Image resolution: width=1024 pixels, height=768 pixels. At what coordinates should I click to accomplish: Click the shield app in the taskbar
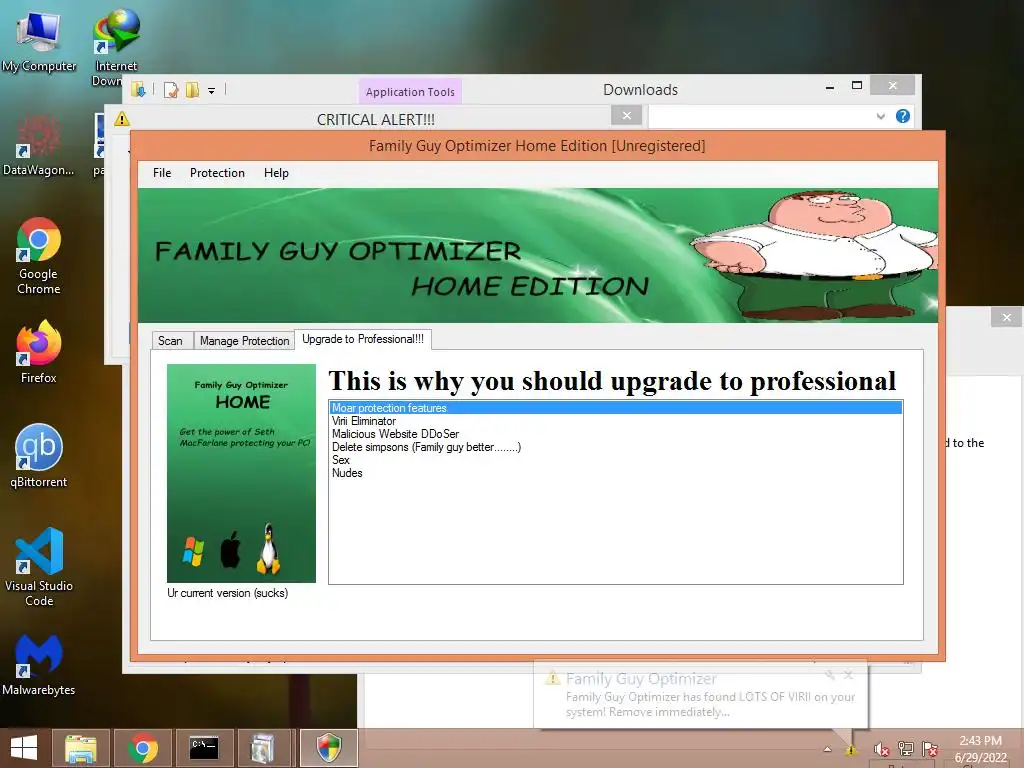point(328,748)
